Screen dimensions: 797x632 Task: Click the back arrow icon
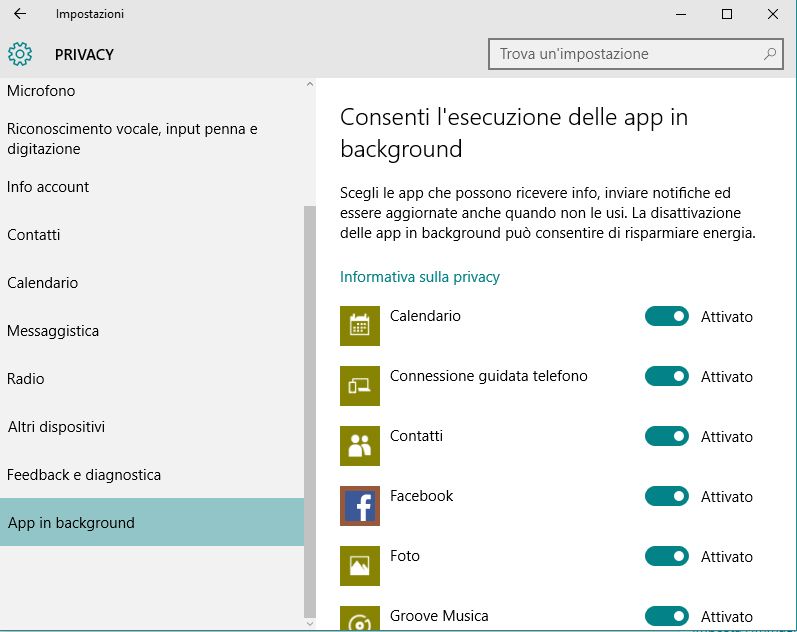(x=20, y=14)
